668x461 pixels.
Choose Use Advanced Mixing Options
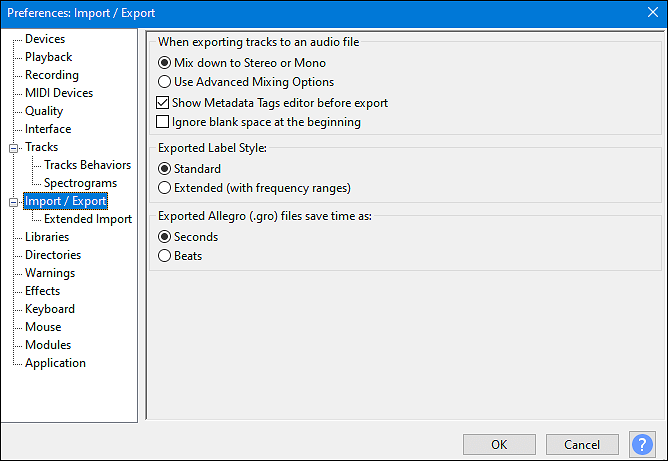164,82
